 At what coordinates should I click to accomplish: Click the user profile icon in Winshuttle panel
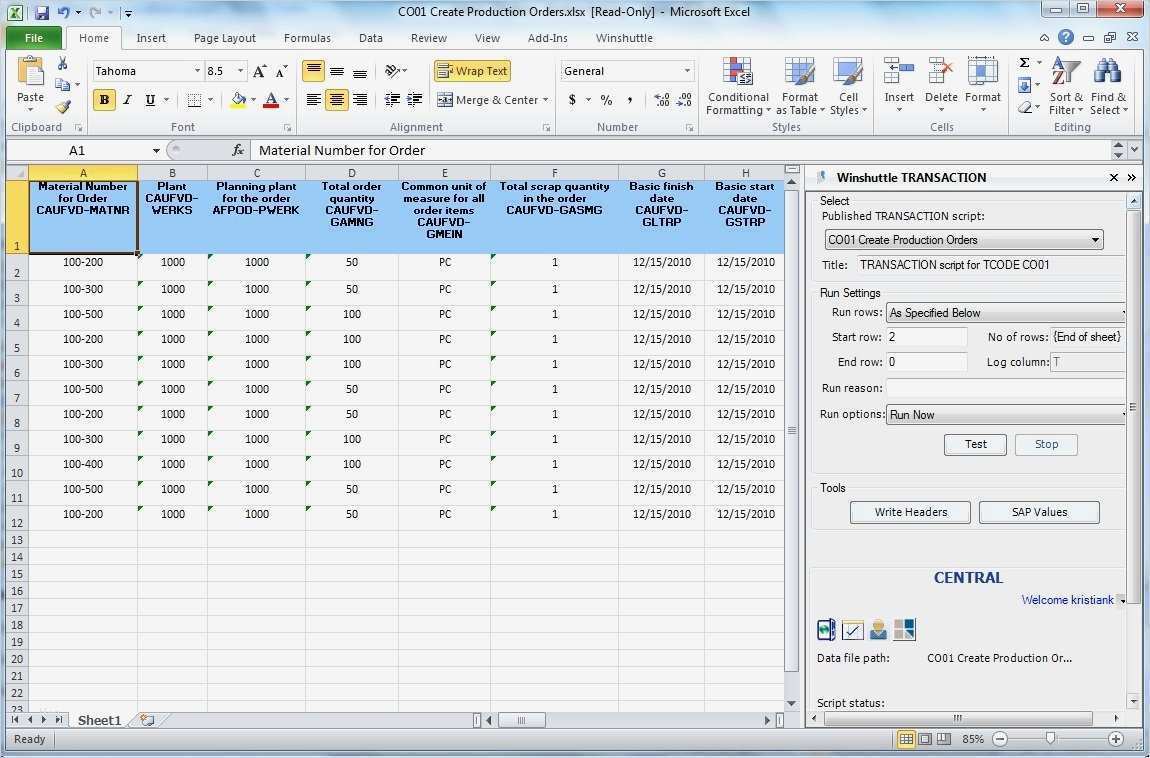pos(878,629)
